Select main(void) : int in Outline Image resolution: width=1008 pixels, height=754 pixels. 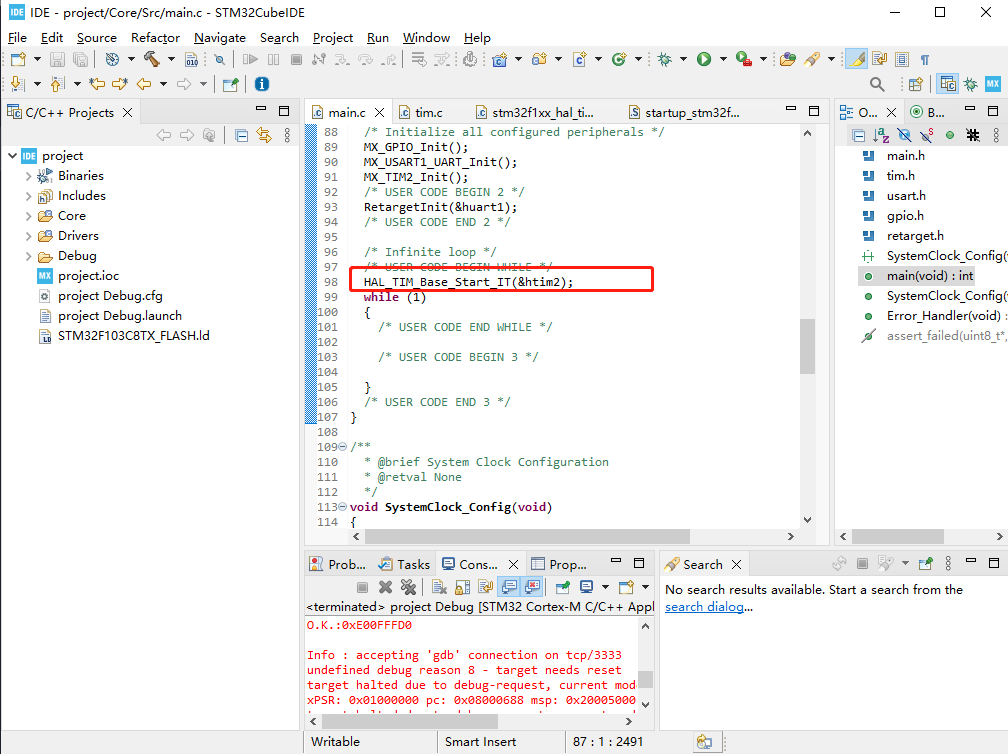[929, 276]
